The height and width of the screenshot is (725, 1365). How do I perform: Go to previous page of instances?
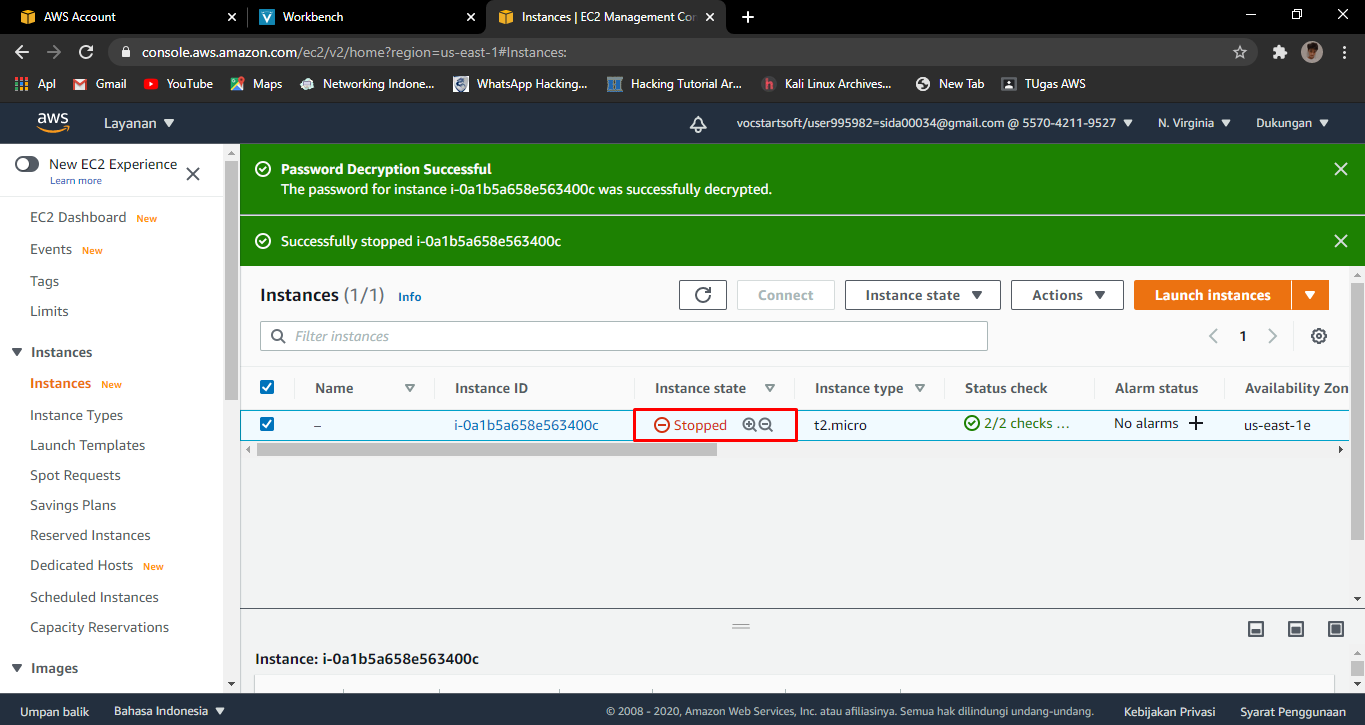1213,336
